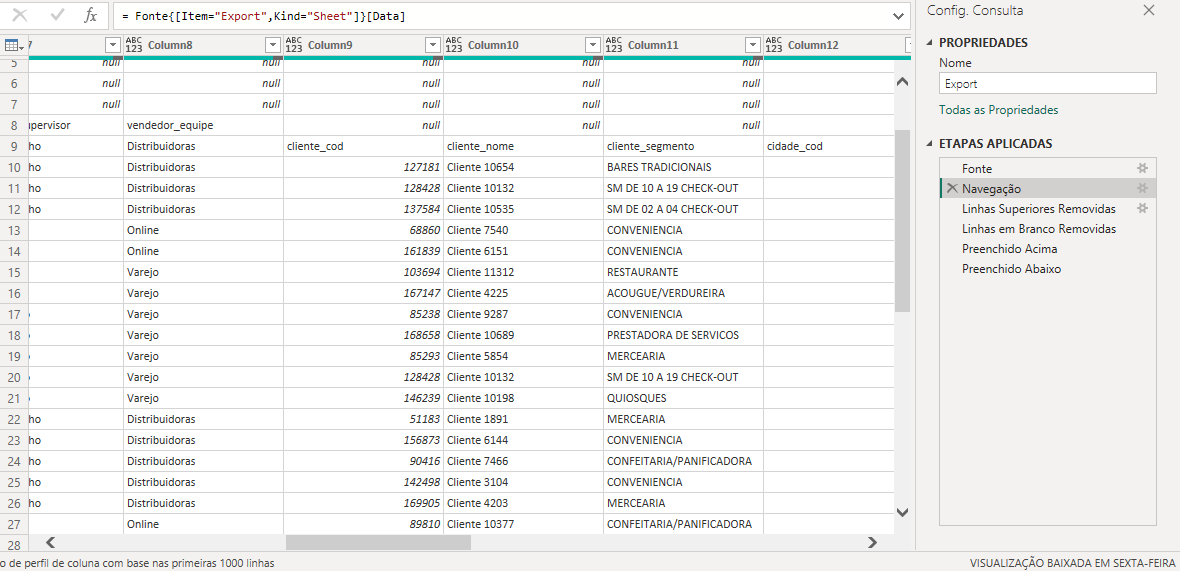The width and height of the screenshot is (1180, 571).
Task: Click cell cliente_nome
Action: tap(523, 146)
